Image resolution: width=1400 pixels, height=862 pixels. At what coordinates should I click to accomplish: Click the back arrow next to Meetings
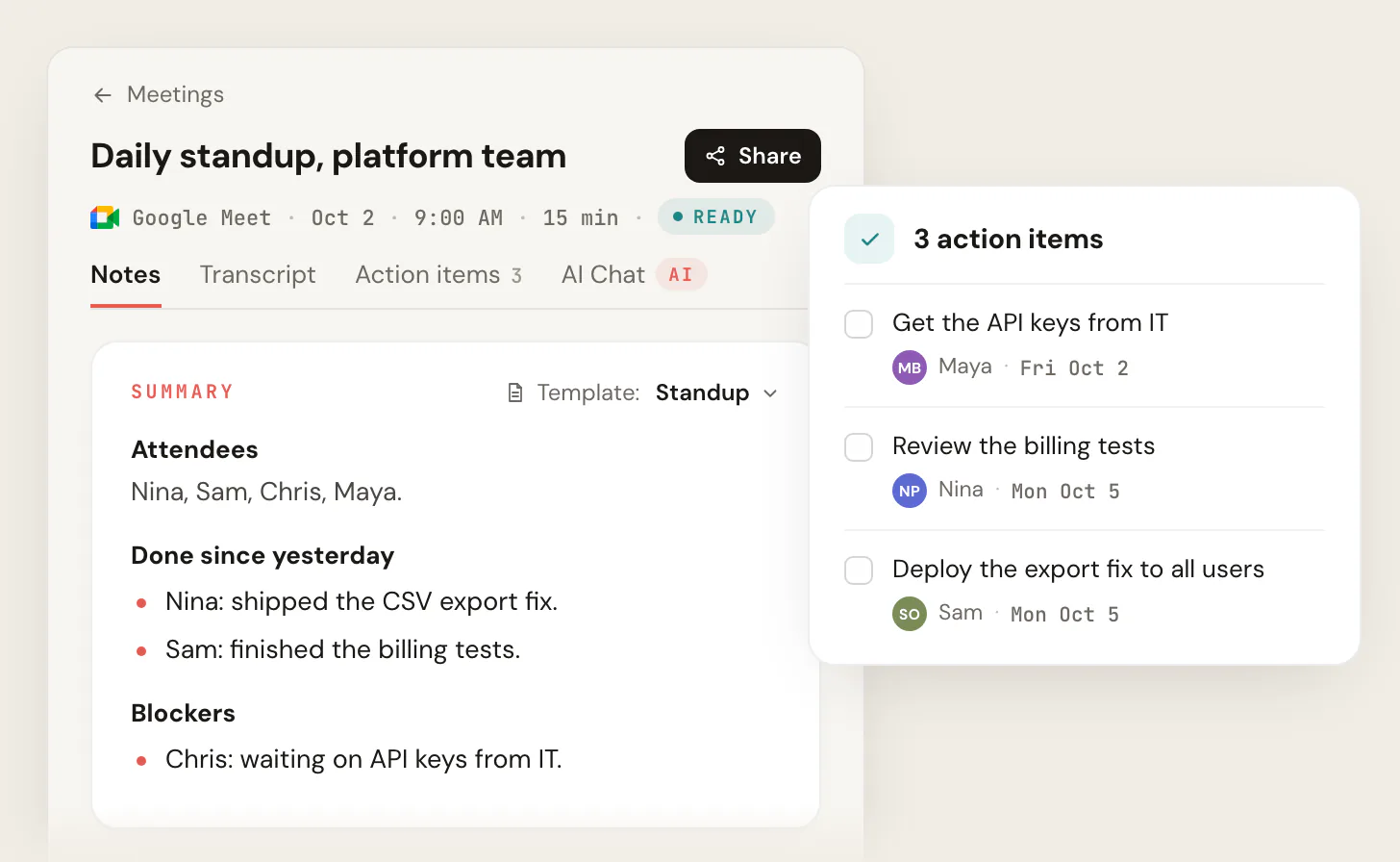[x=103, y=94]
